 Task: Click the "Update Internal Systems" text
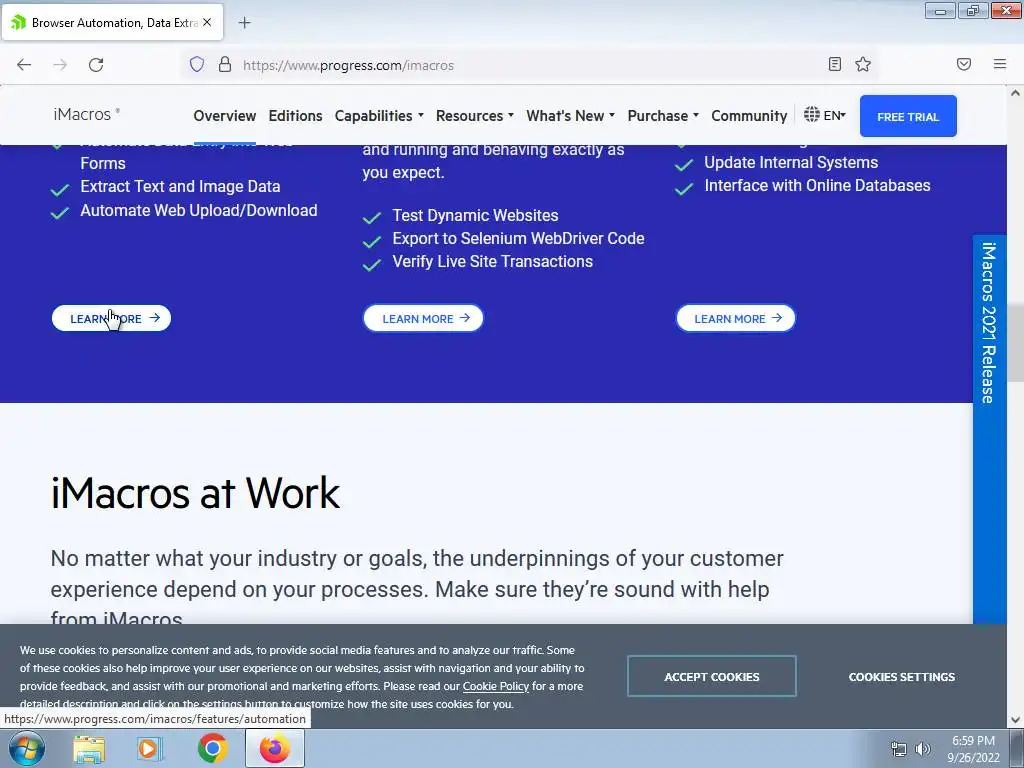point(791,162)
